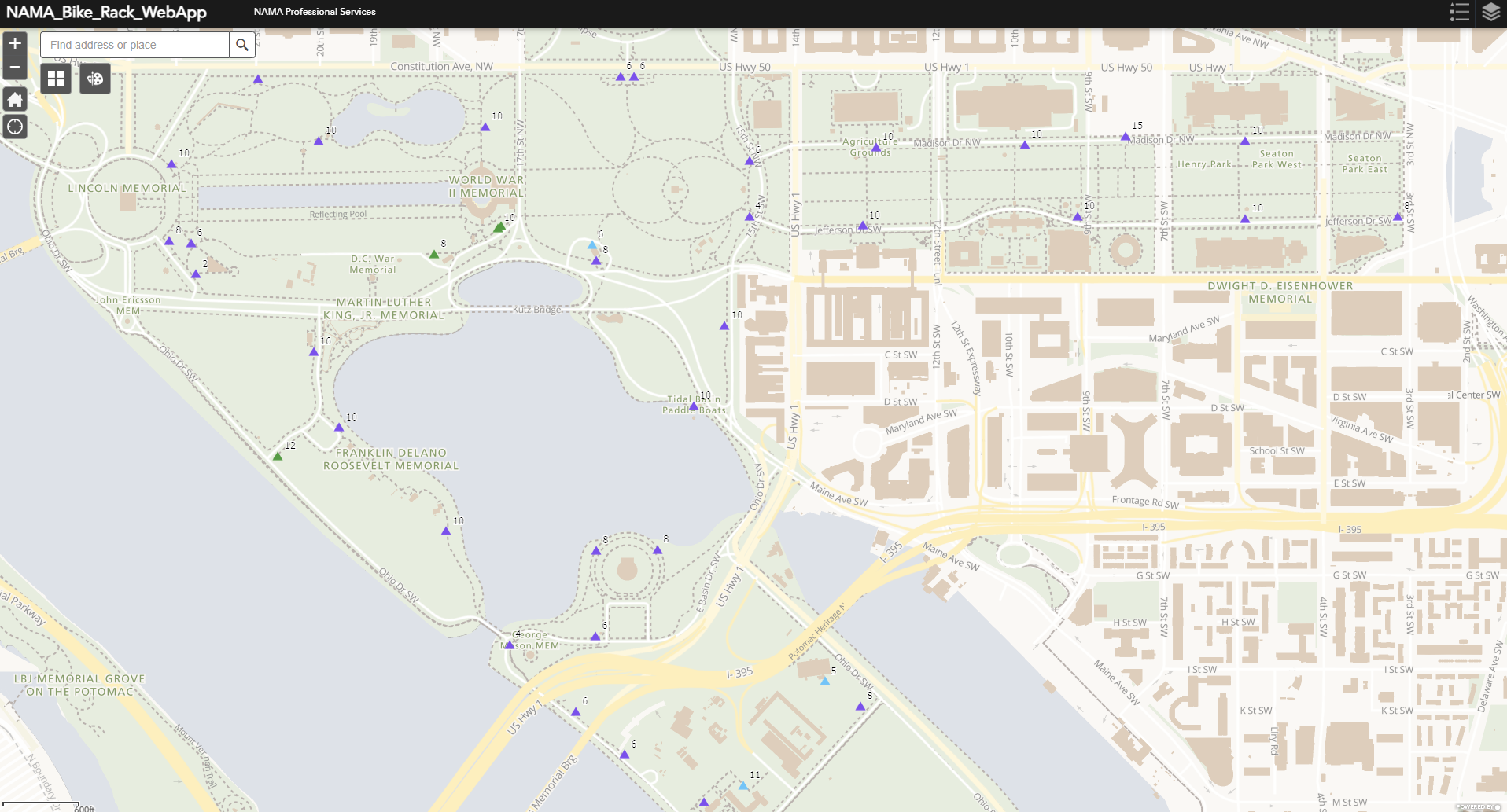
Task: Open the map styling palette widget
Action: coord(94,79)
